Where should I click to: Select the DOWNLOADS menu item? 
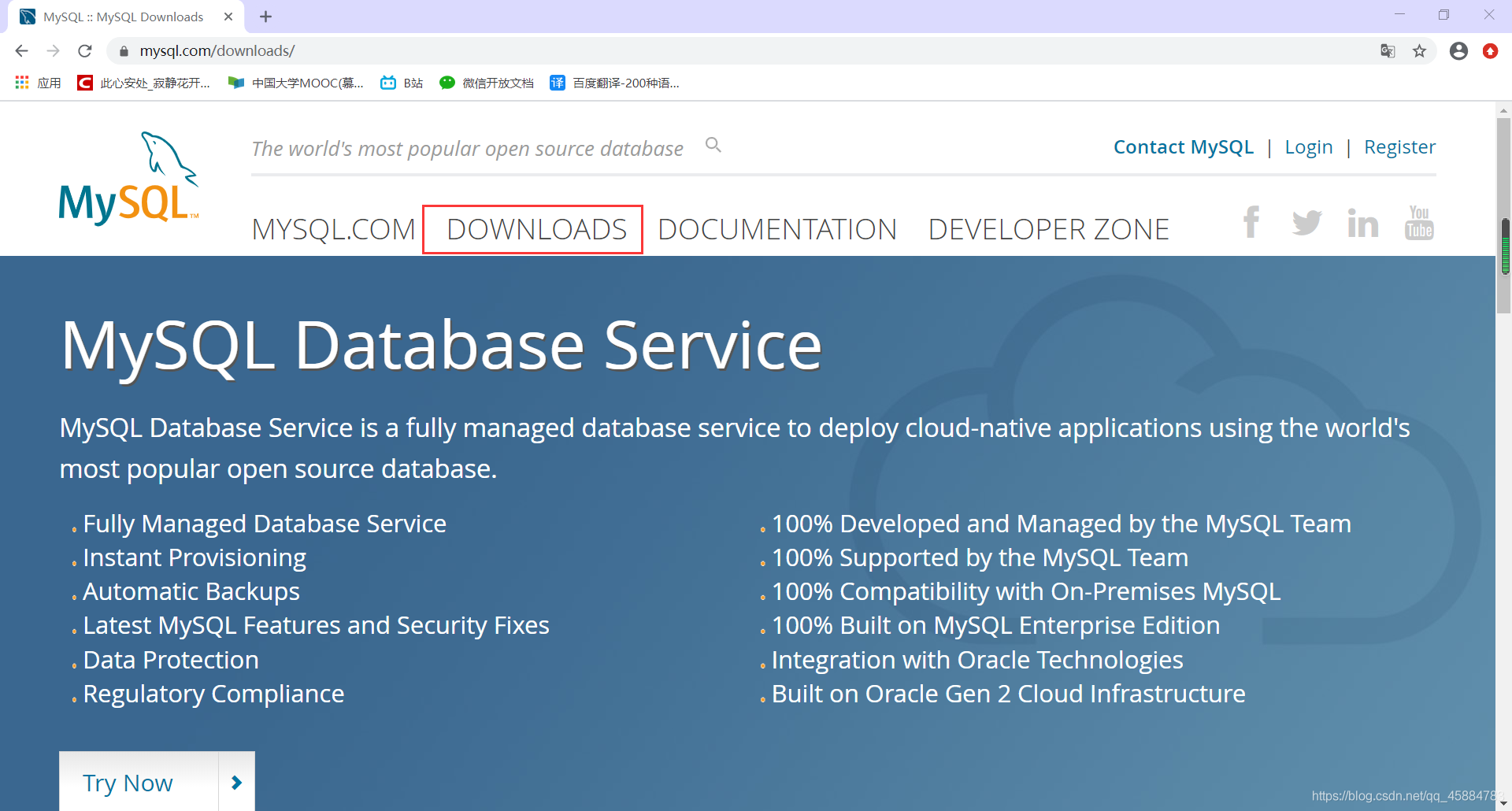536,229
